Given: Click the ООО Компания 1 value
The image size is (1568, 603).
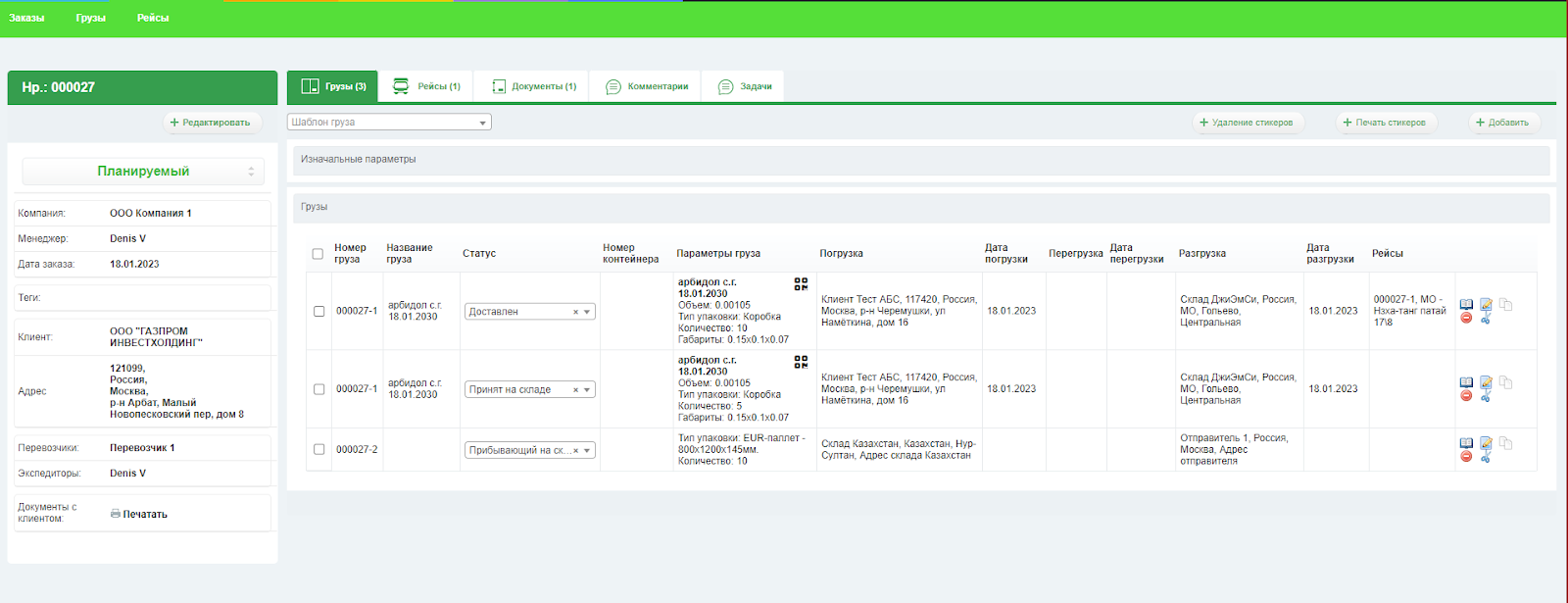Looking at the screenshot, I should (x=151, y=213).
